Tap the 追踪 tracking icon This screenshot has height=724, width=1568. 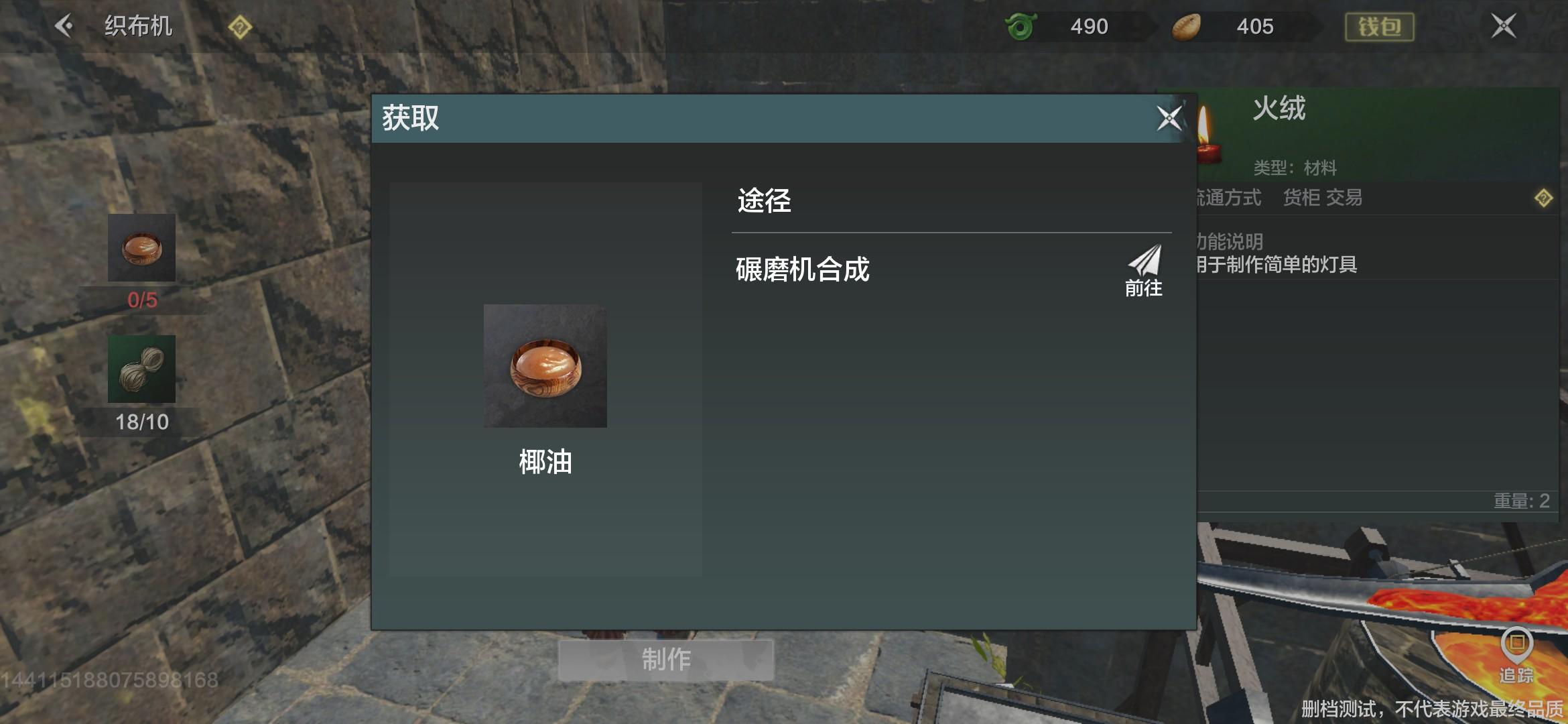(1517, 655)
